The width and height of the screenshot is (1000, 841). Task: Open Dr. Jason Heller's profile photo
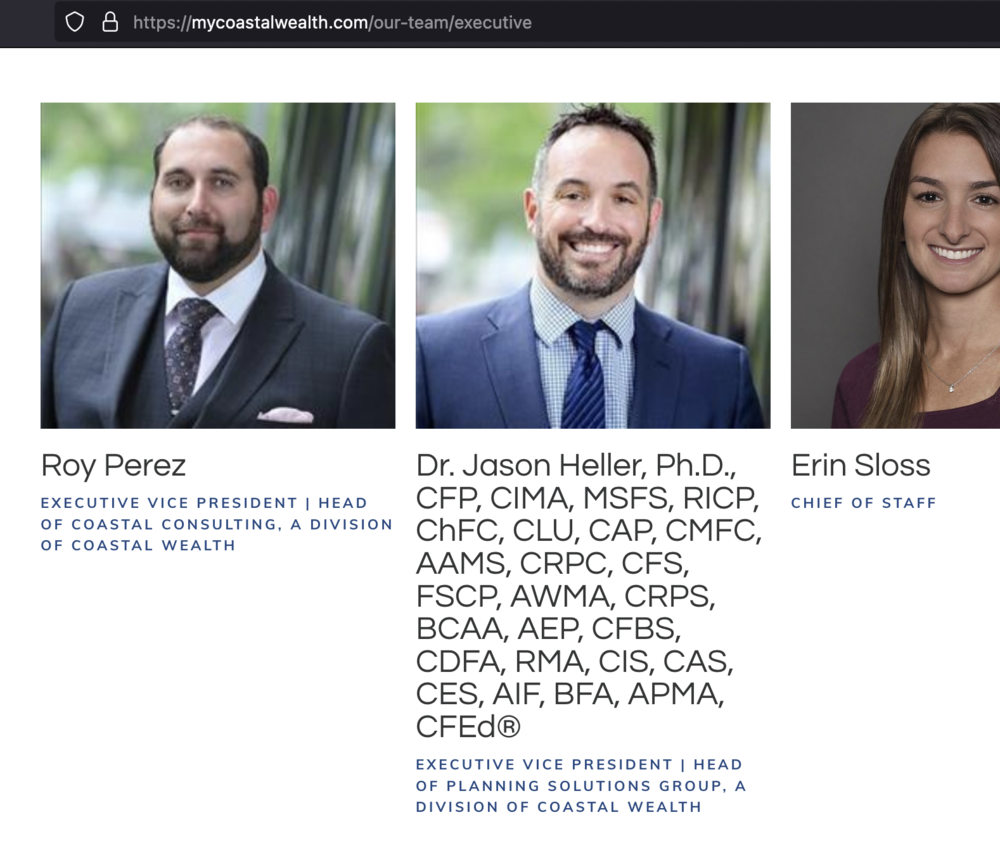pyautogui.click(x=593, y=265)
